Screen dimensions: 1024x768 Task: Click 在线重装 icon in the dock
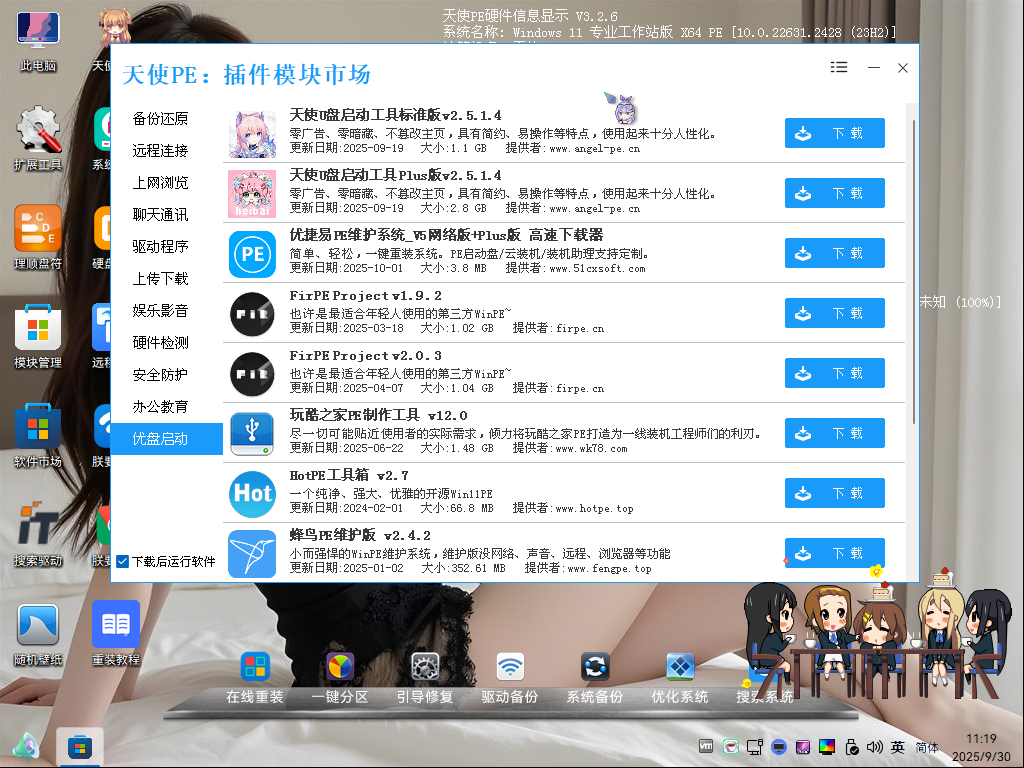tap(255, 668)
